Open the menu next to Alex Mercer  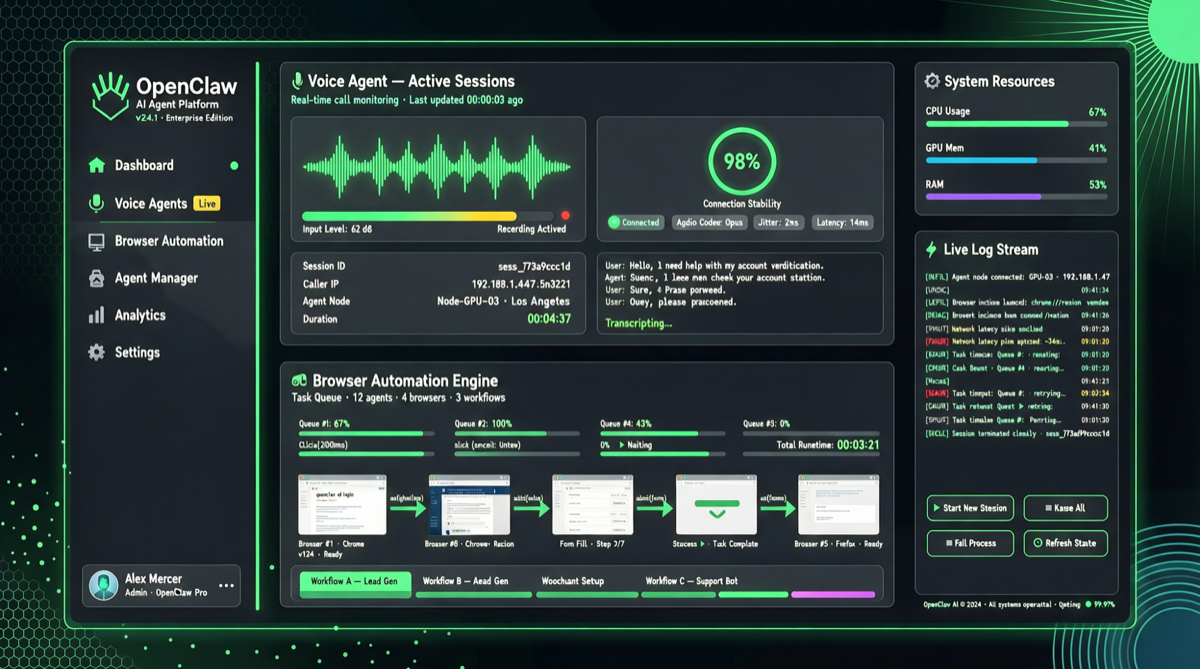tap(225, 585)
